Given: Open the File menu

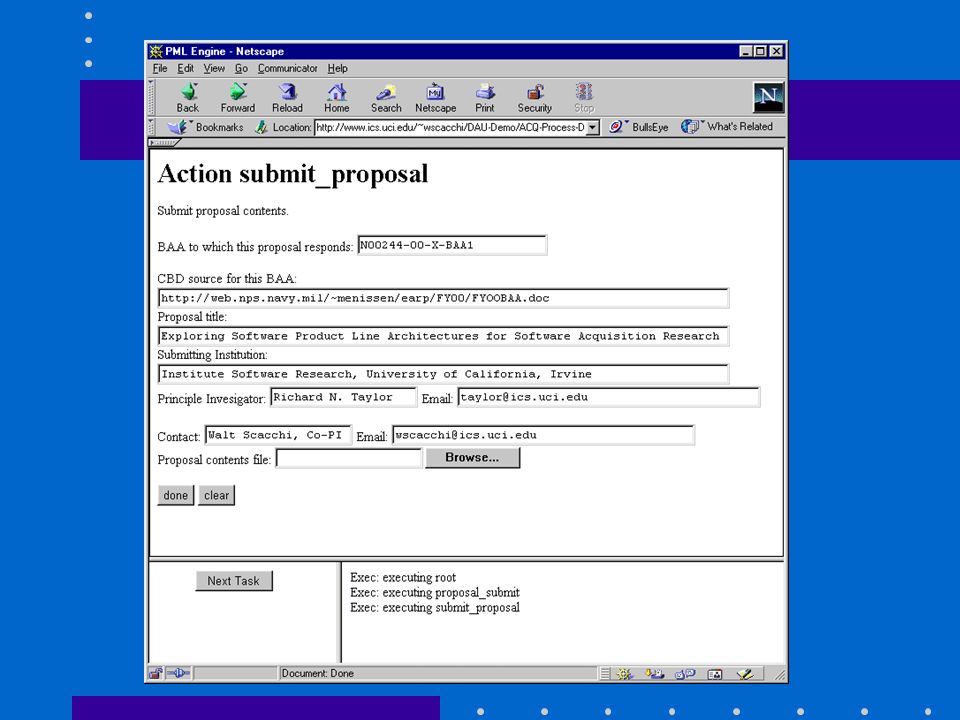Looking at the screenshot, I should (160, 69).
